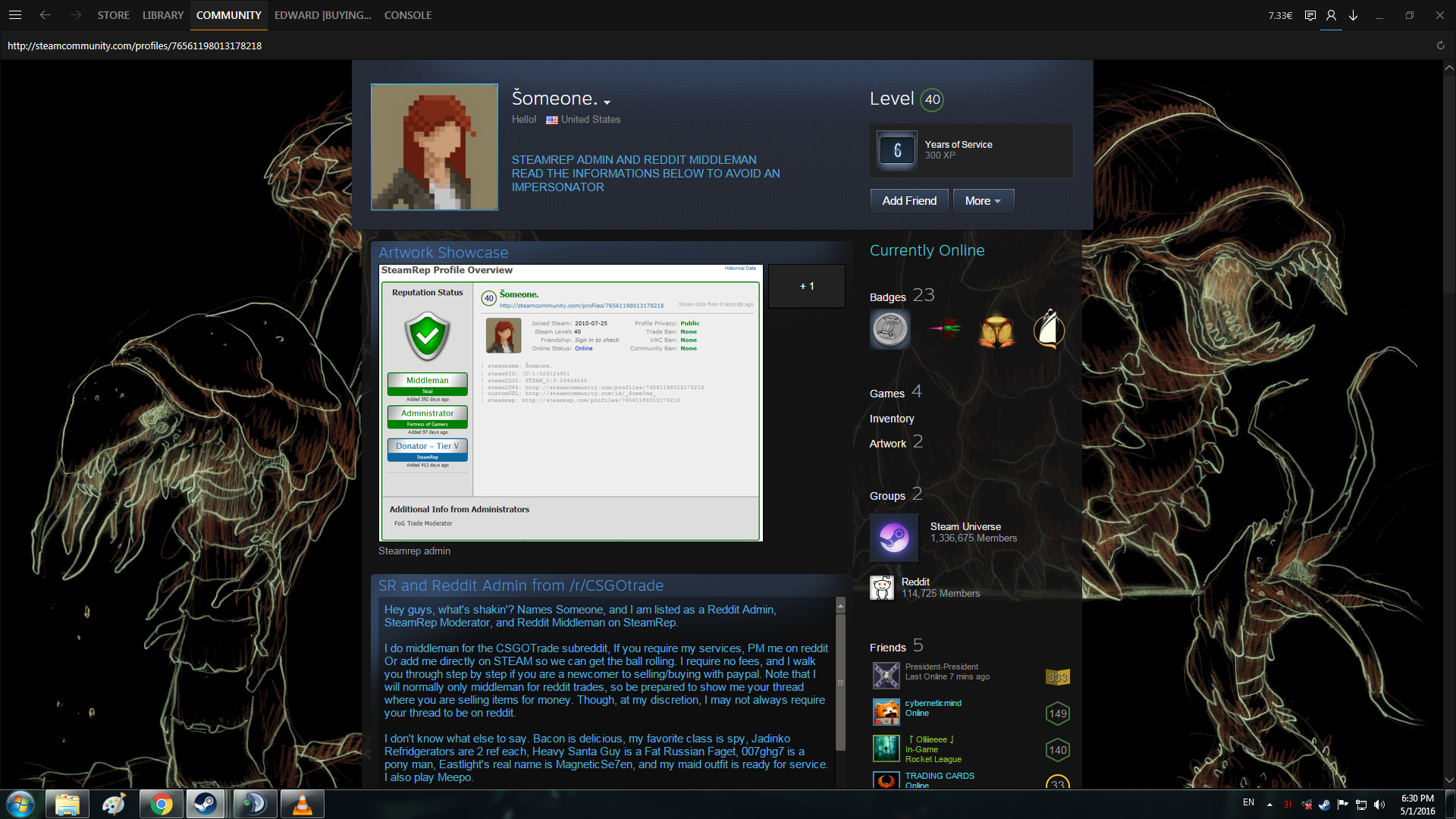Open the SteamRep artwork showcase image
1456x819 pixels.
(x=570, y=403)
